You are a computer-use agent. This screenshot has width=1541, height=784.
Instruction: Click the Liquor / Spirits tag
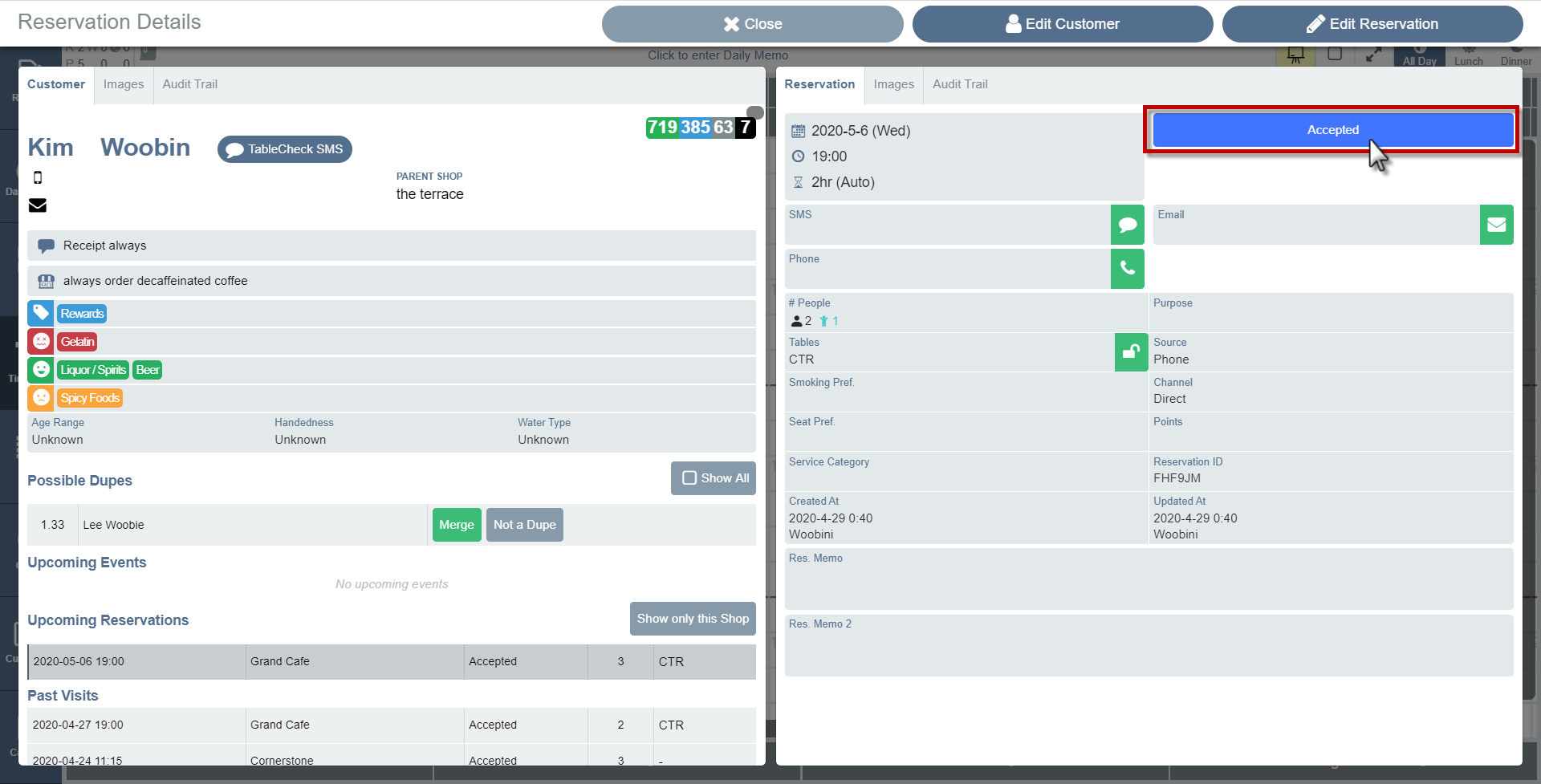click(93, 370)
